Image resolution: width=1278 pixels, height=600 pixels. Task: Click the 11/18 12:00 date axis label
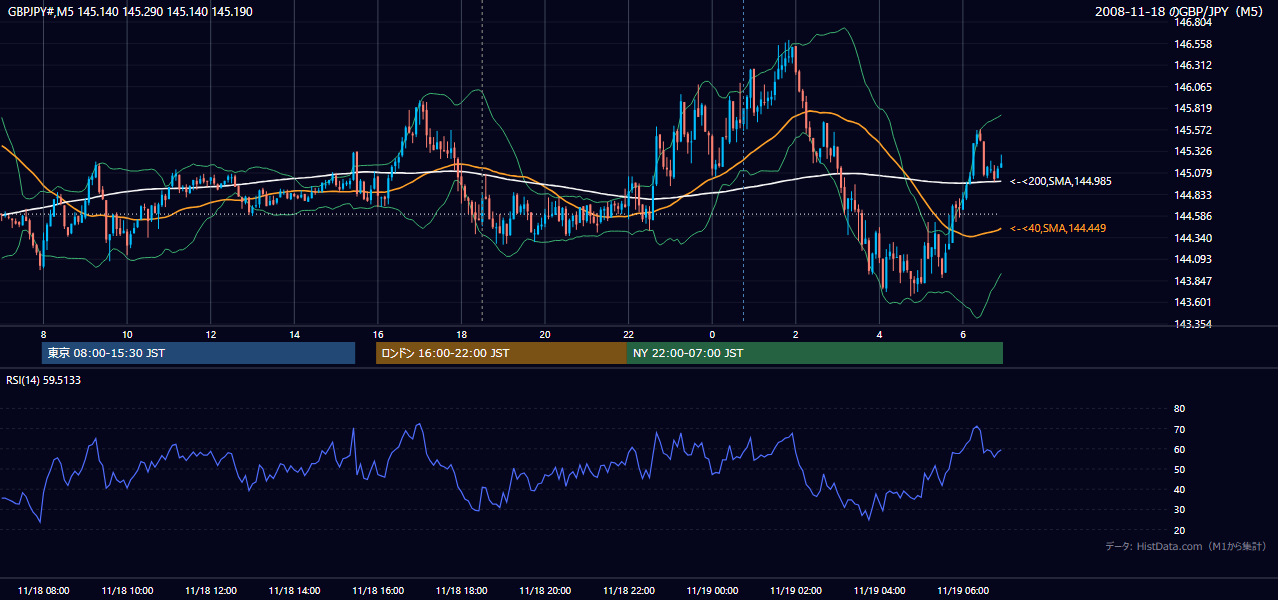coord(211,591)
